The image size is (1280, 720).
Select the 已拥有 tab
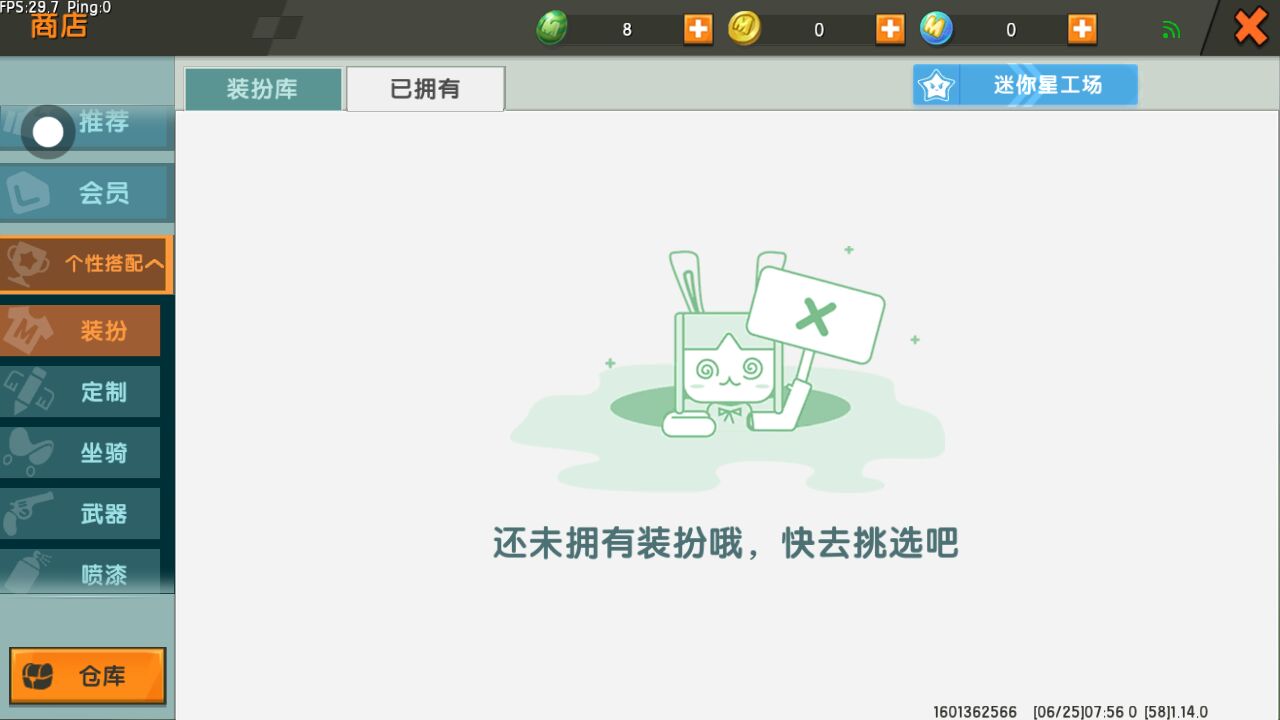425,89
